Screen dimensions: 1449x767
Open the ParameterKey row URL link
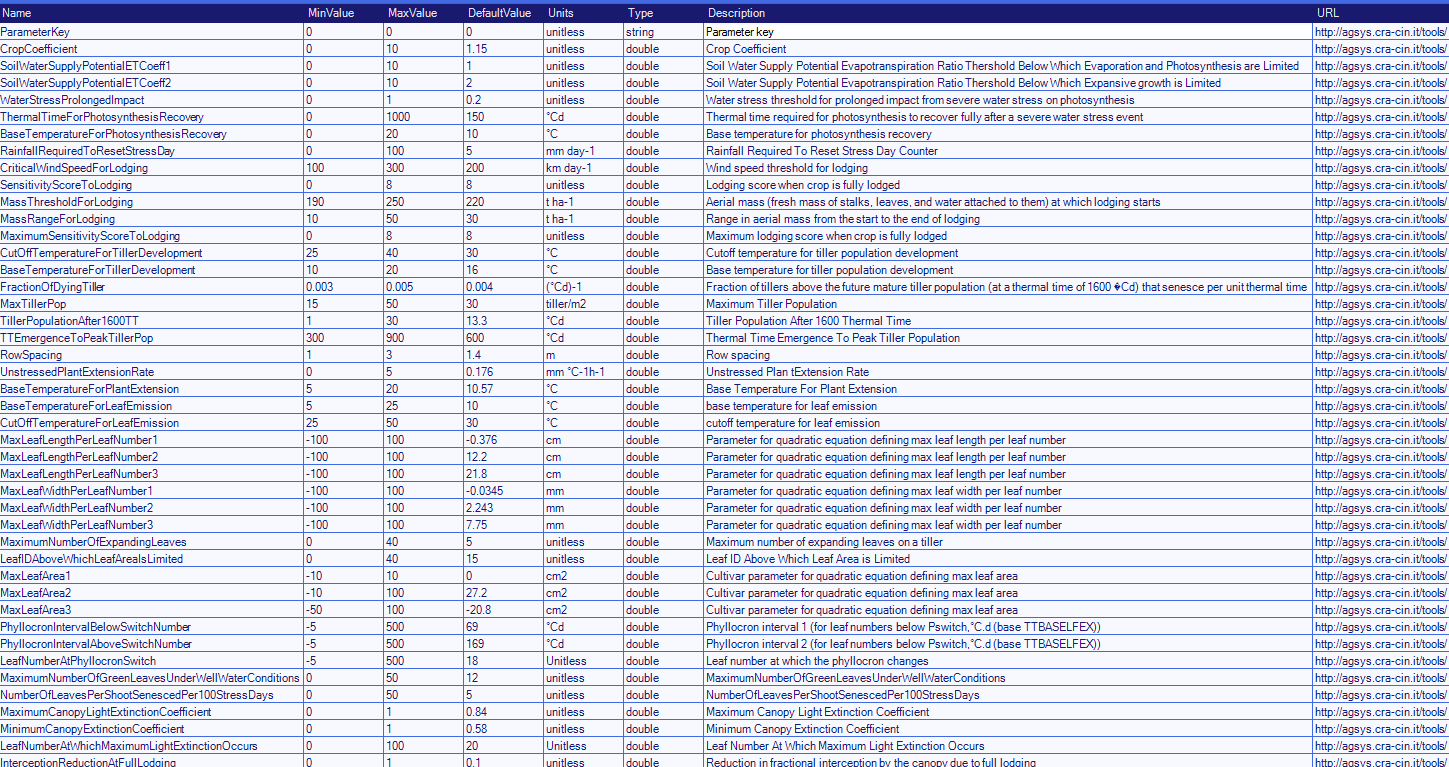pyautogui.click(x=1381, y=32)
